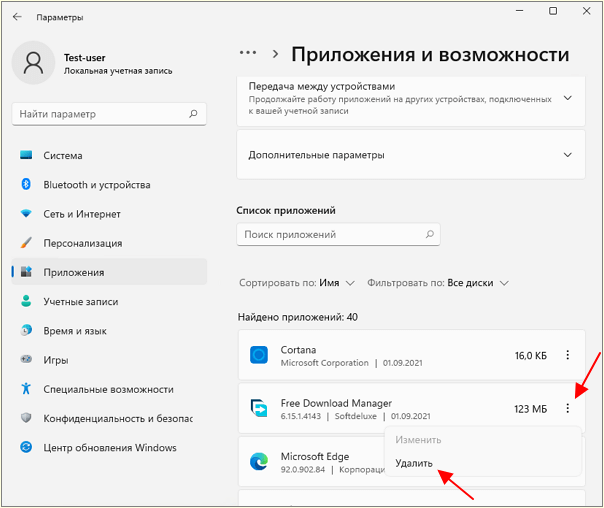Screen dimensions: 604x508
Task: Open Конфиденциальность и безопасность section
Action: 109,418
